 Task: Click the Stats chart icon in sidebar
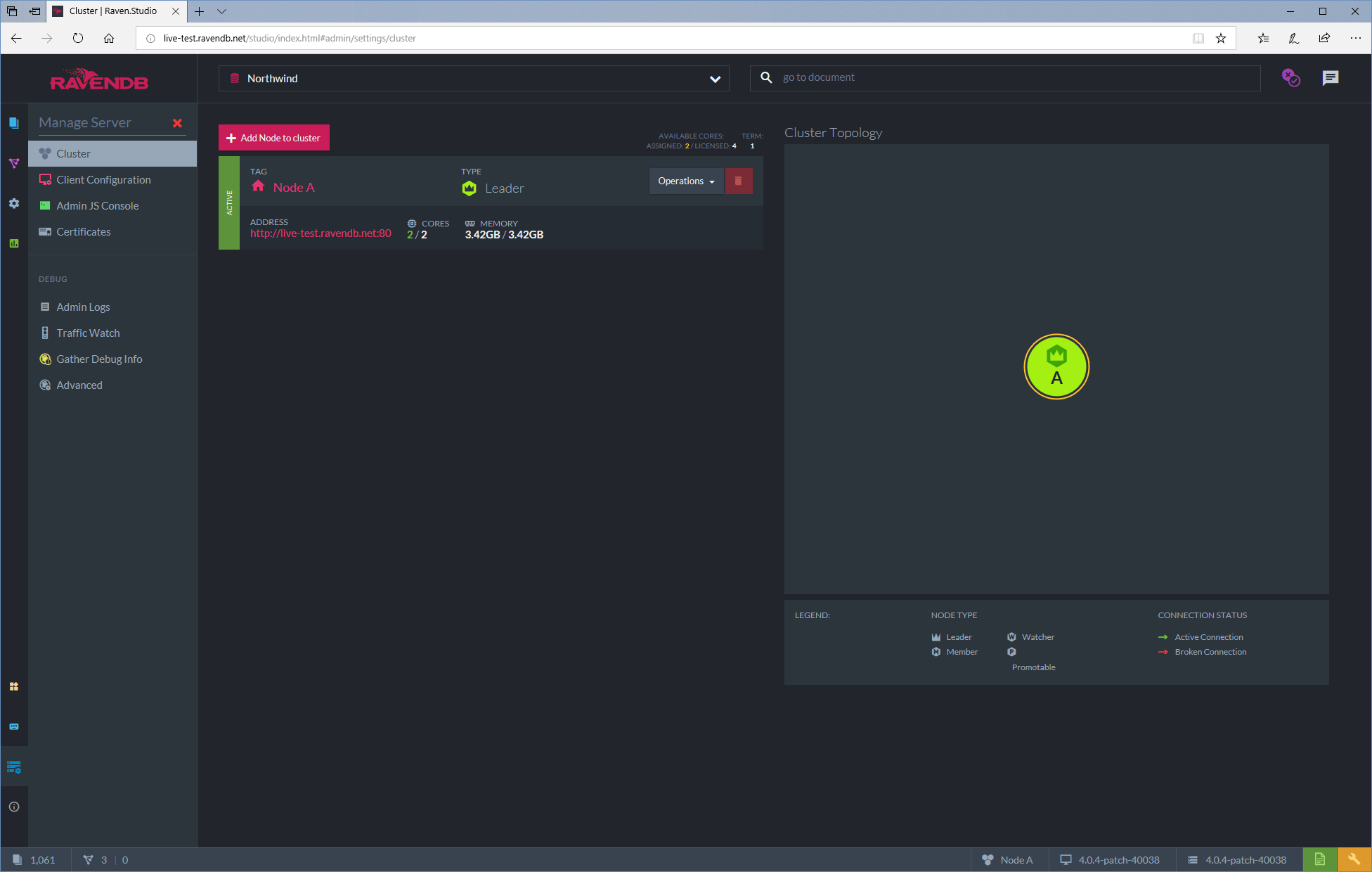point(14,243)
